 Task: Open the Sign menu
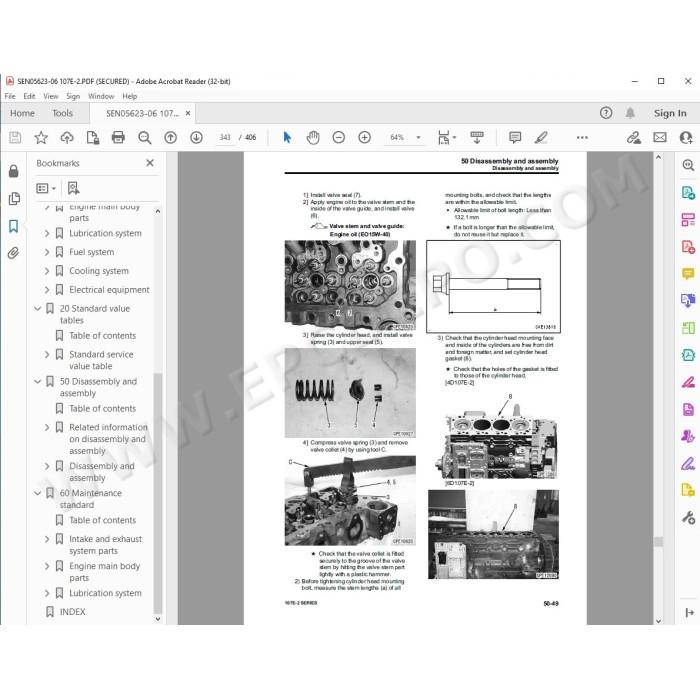[73, 96]
